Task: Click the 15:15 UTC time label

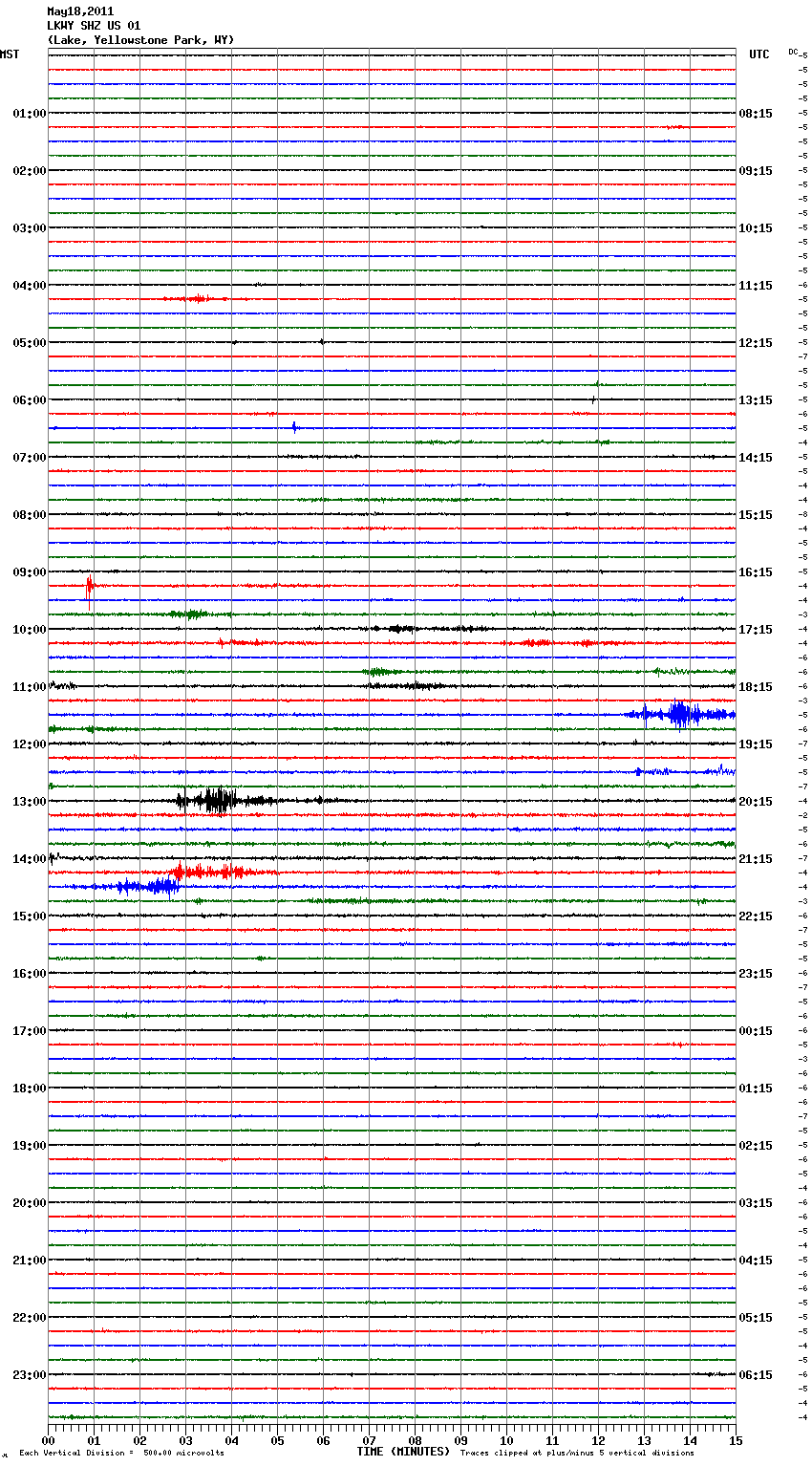Action: click(x=756, y=515)
